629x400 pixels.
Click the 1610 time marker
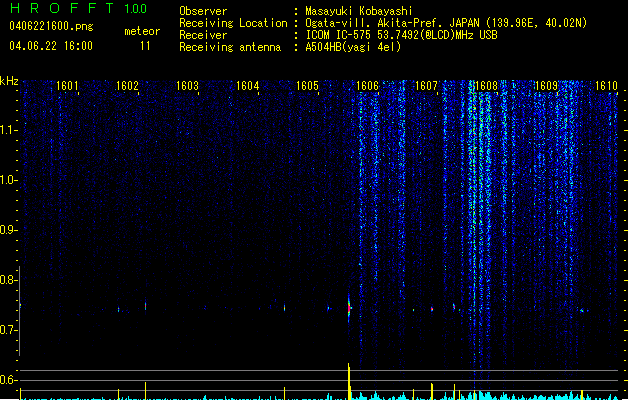606,86
